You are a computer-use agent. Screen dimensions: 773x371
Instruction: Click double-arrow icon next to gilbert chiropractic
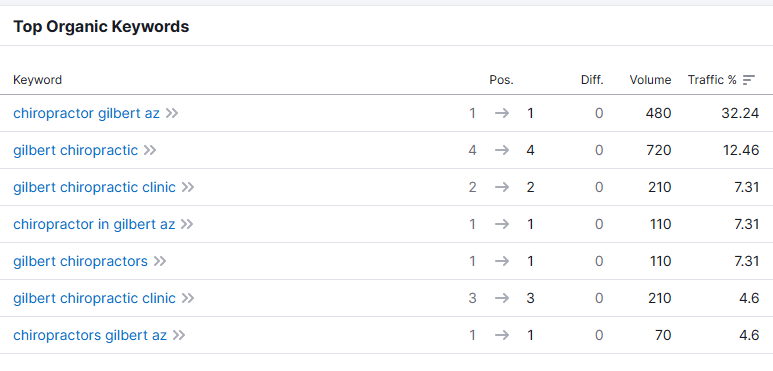click(x=150, y=150)
